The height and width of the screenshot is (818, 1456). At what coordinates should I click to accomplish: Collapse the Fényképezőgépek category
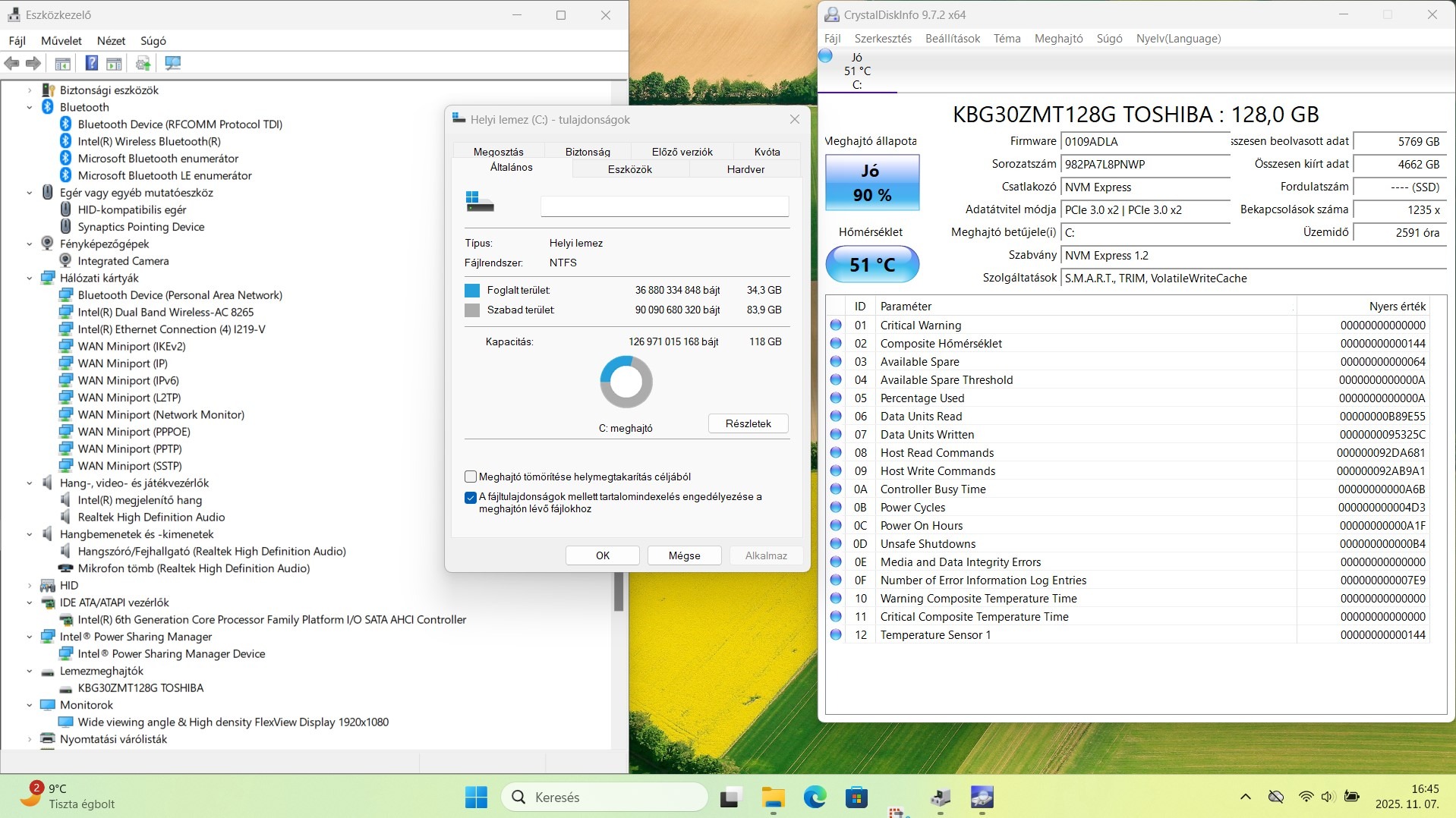point(30,244)
